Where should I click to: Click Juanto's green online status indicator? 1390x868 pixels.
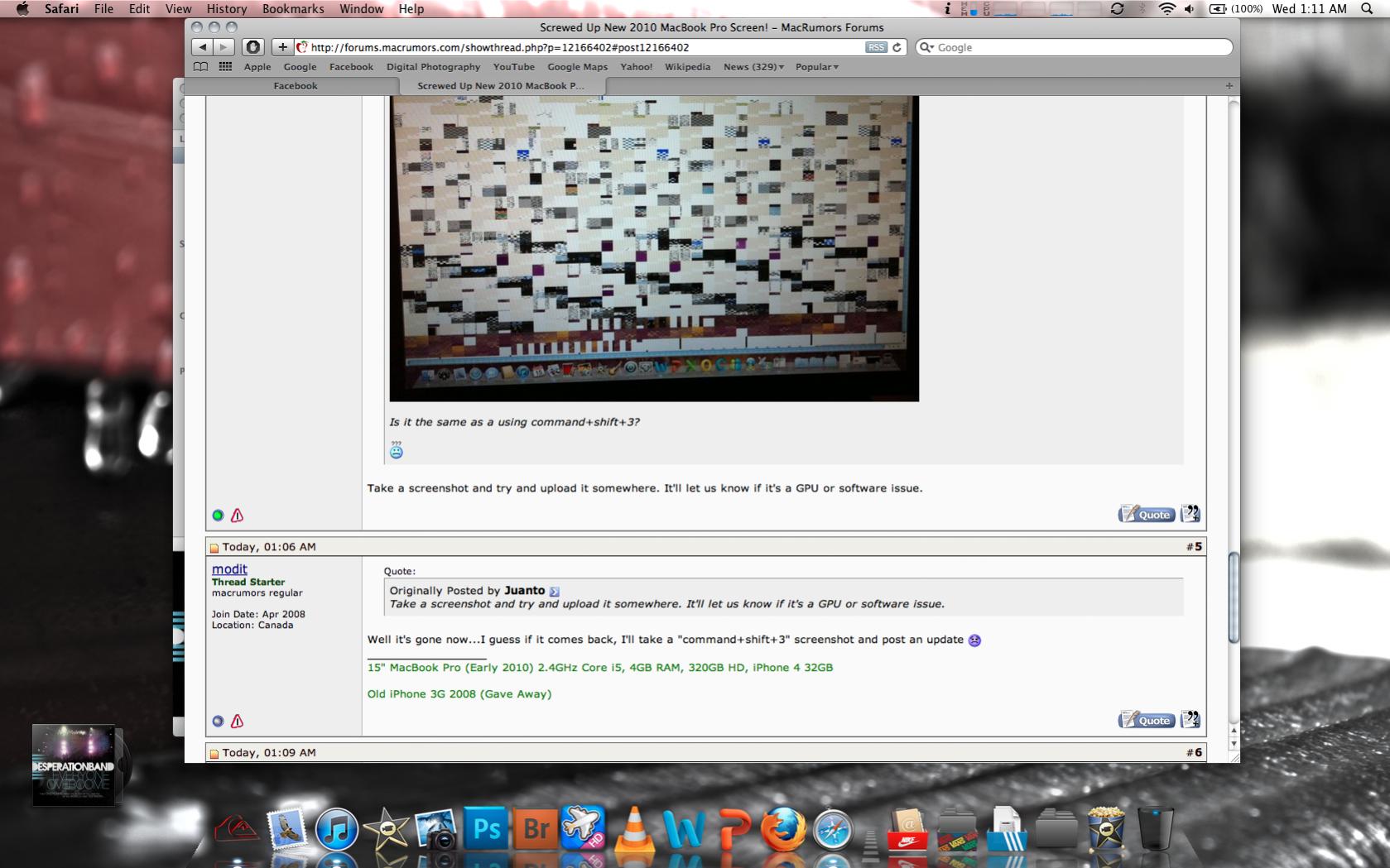218,516
